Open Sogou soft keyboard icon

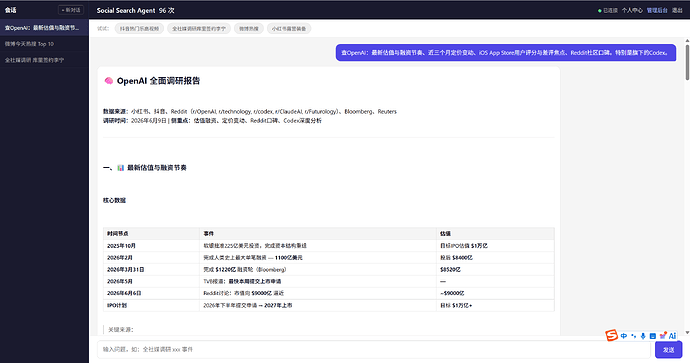coord(653,336)
